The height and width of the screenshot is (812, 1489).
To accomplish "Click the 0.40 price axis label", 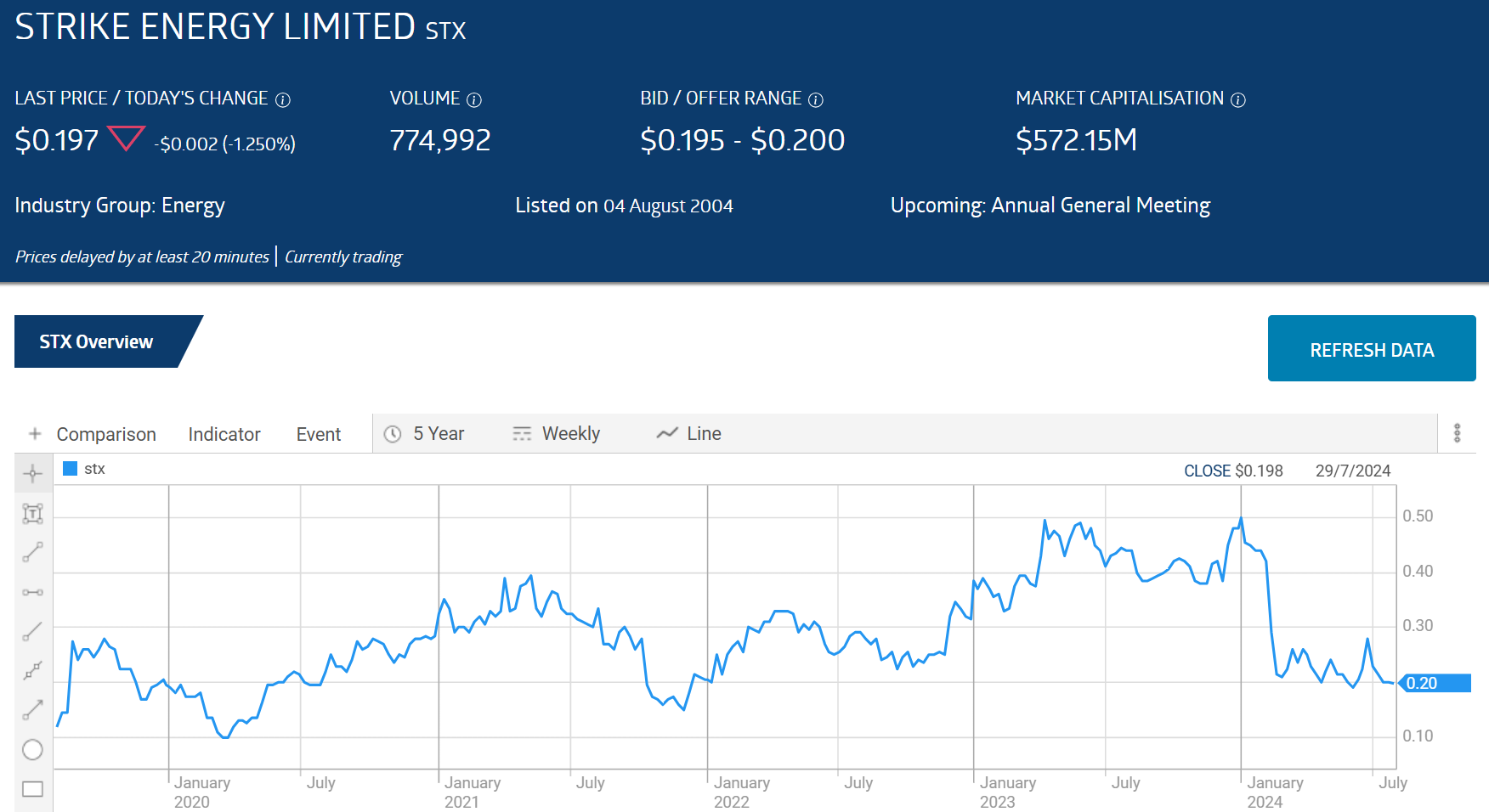I will click(x=1418, y=571).
